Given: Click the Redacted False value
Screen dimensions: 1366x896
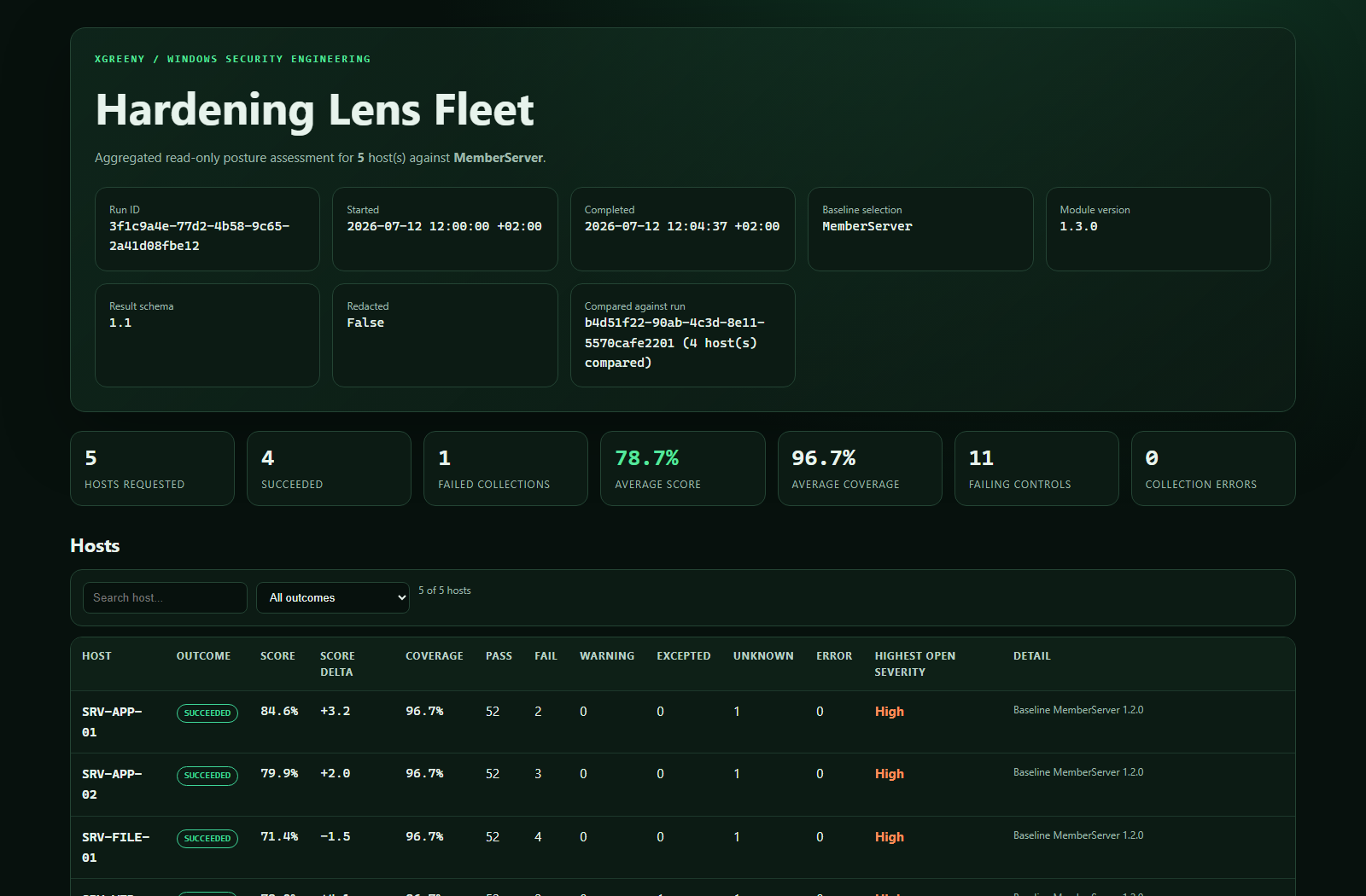Looking at the screenshot, I should [x=365, y=323].
